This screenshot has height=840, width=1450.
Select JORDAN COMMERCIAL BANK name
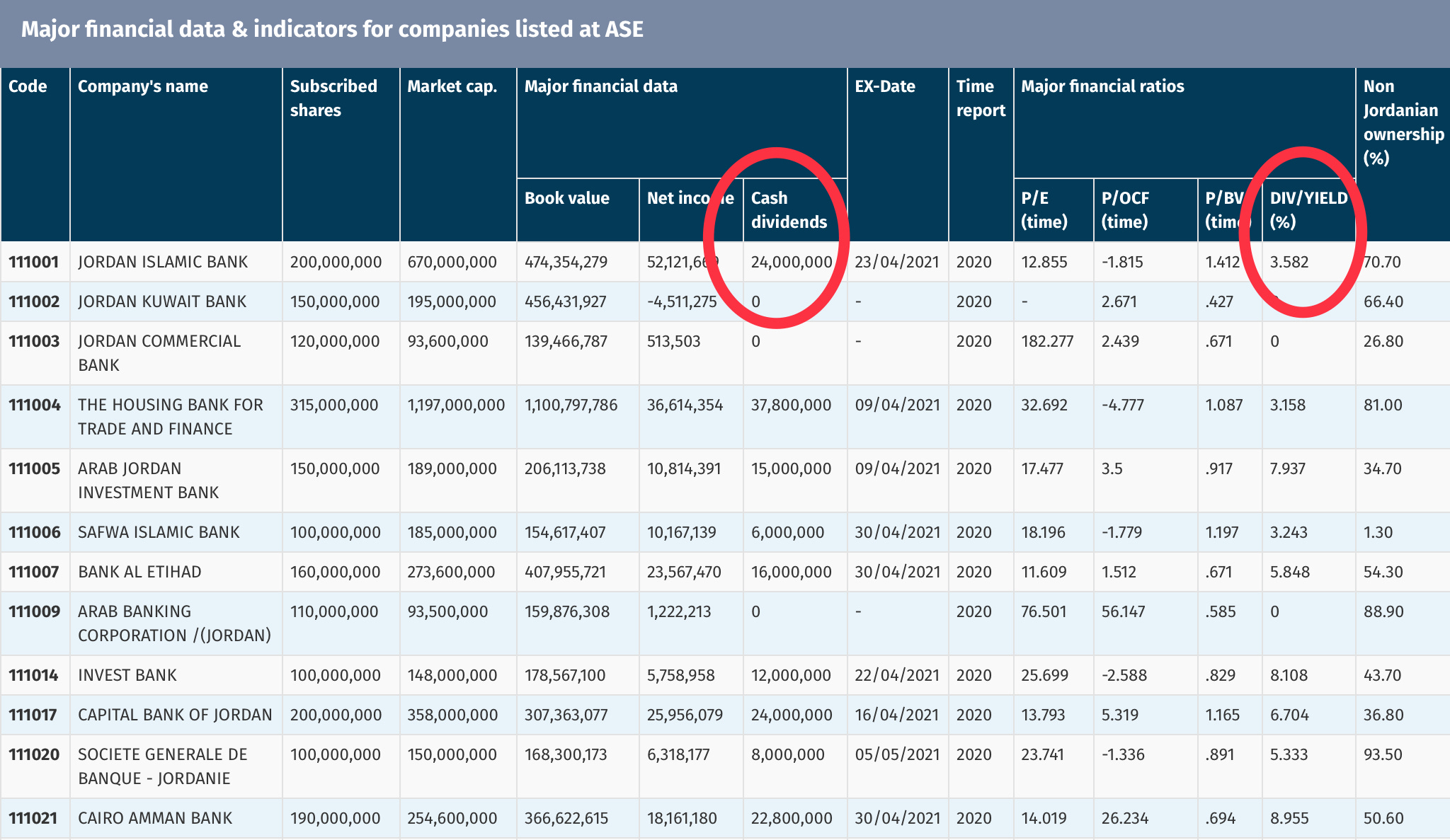[159, 353]
